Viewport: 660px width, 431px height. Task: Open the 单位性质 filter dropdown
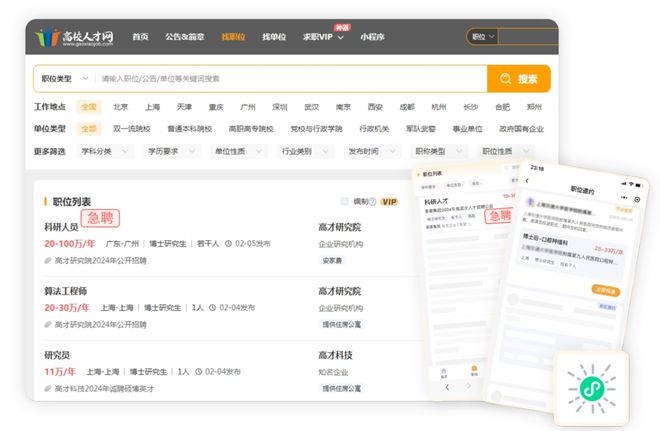(x=239, y=151)
